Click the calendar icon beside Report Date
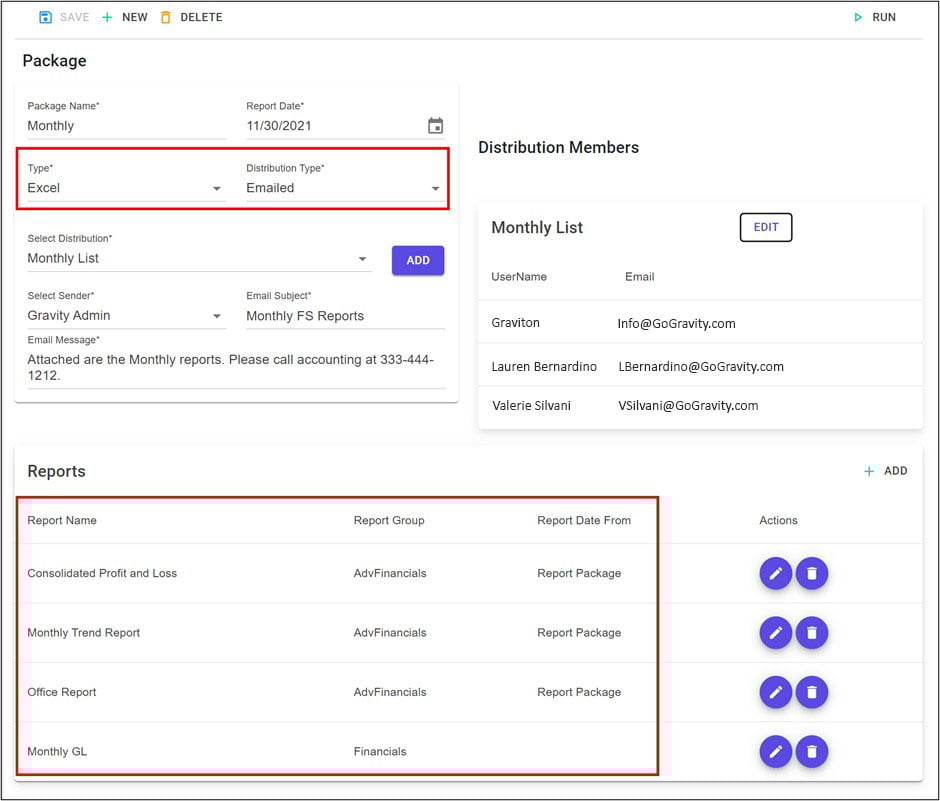Screen dimensions: 940x801 click(x=435, y=126)
